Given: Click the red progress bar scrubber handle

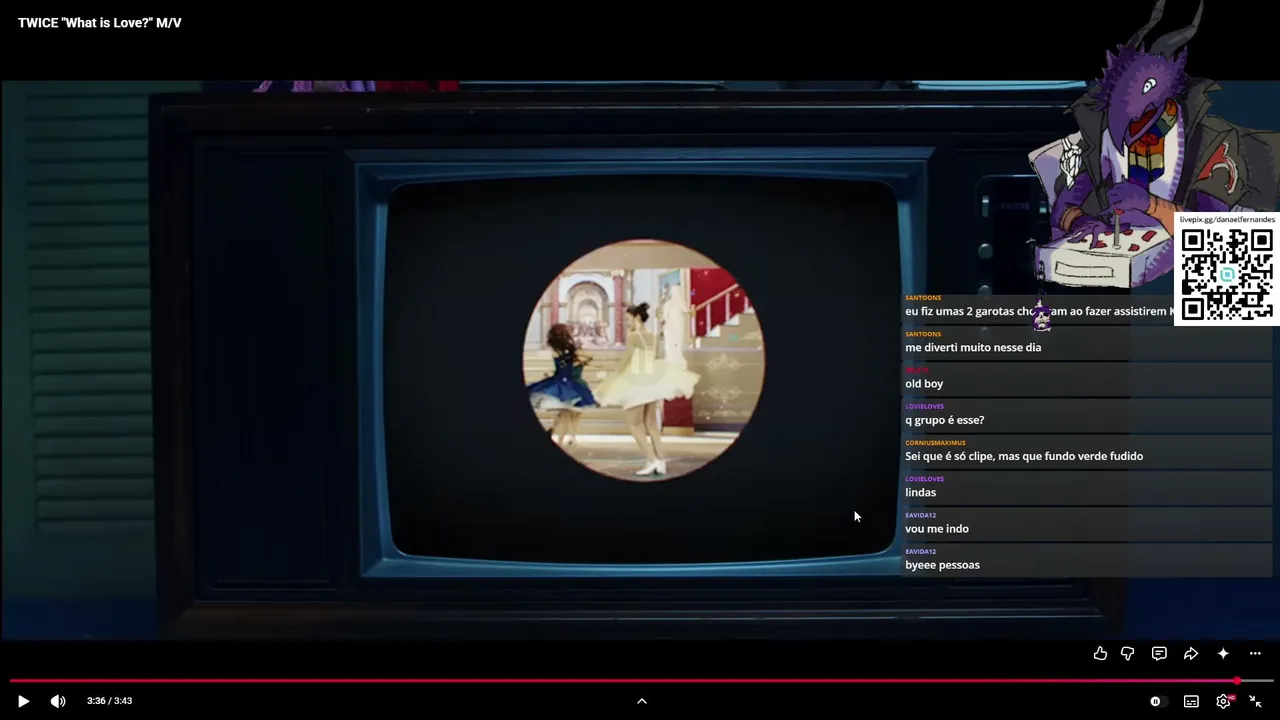Looking at the screenshot, I should point(1237,681).
